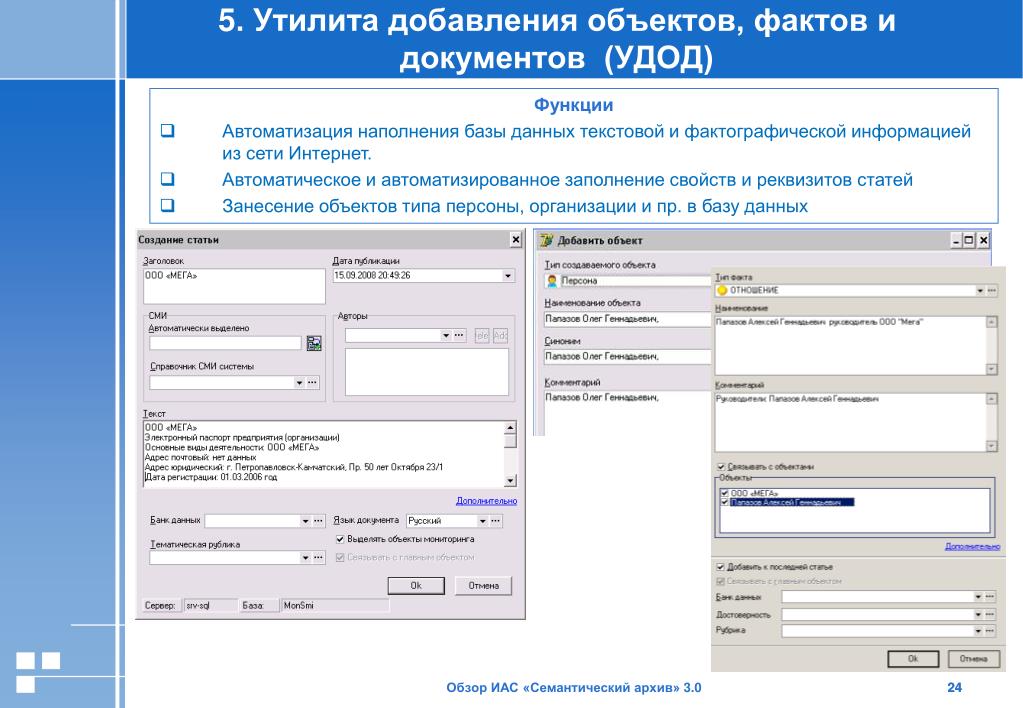
Task: Click ellipsis button beside Банк данных in fact dialog
Action: 990,596
